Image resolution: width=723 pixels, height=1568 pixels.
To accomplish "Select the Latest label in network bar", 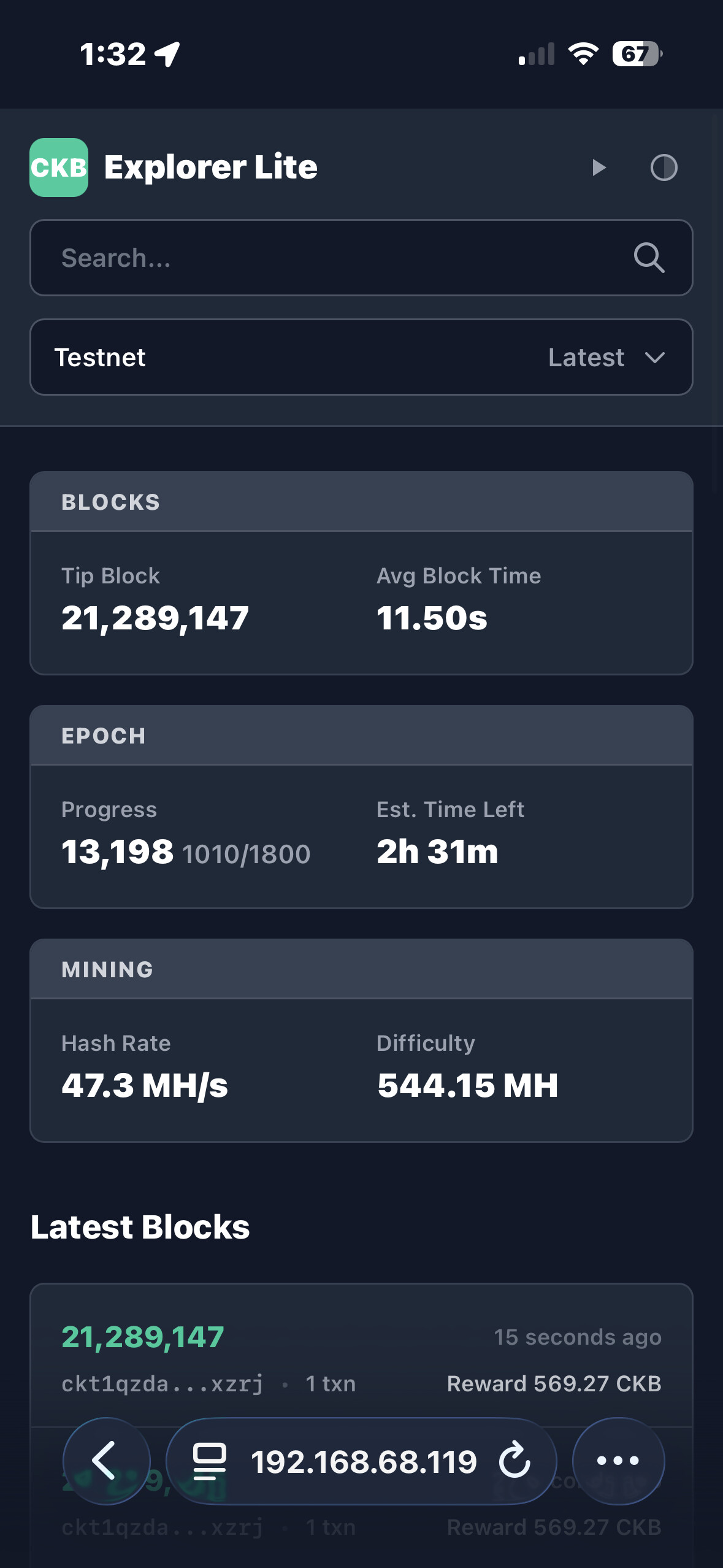I will click(x=586, y=358).
